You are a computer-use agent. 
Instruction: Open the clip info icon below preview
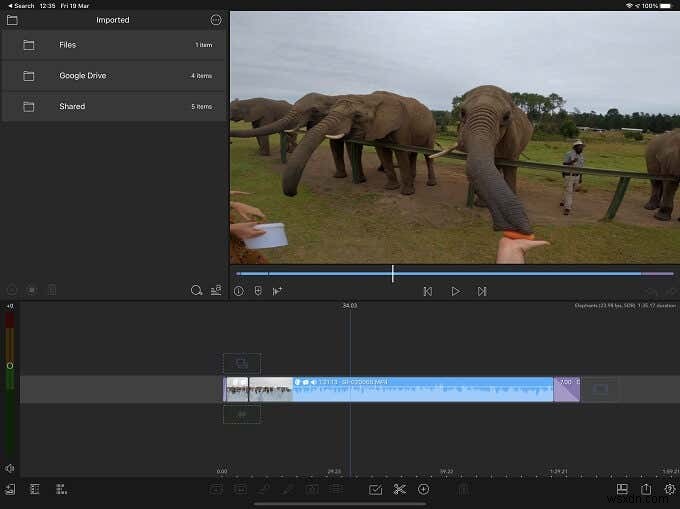pos(239,291)
